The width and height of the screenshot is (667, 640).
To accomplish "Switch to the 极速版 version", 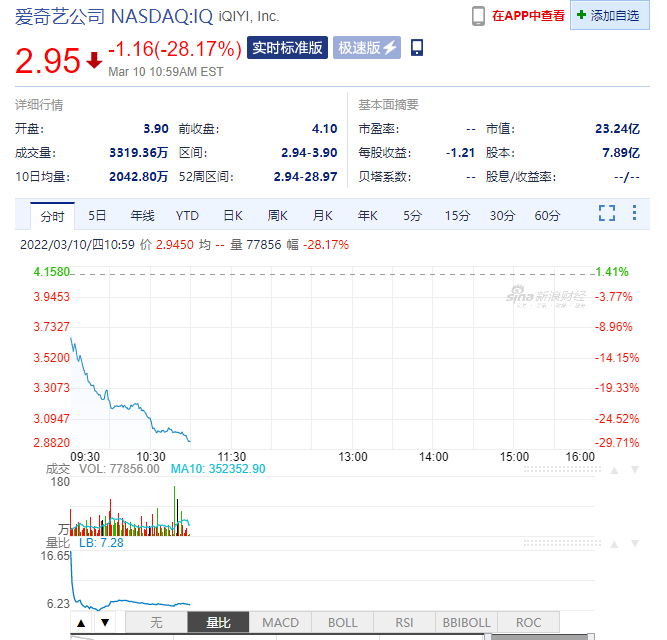I will coord(367,48).
